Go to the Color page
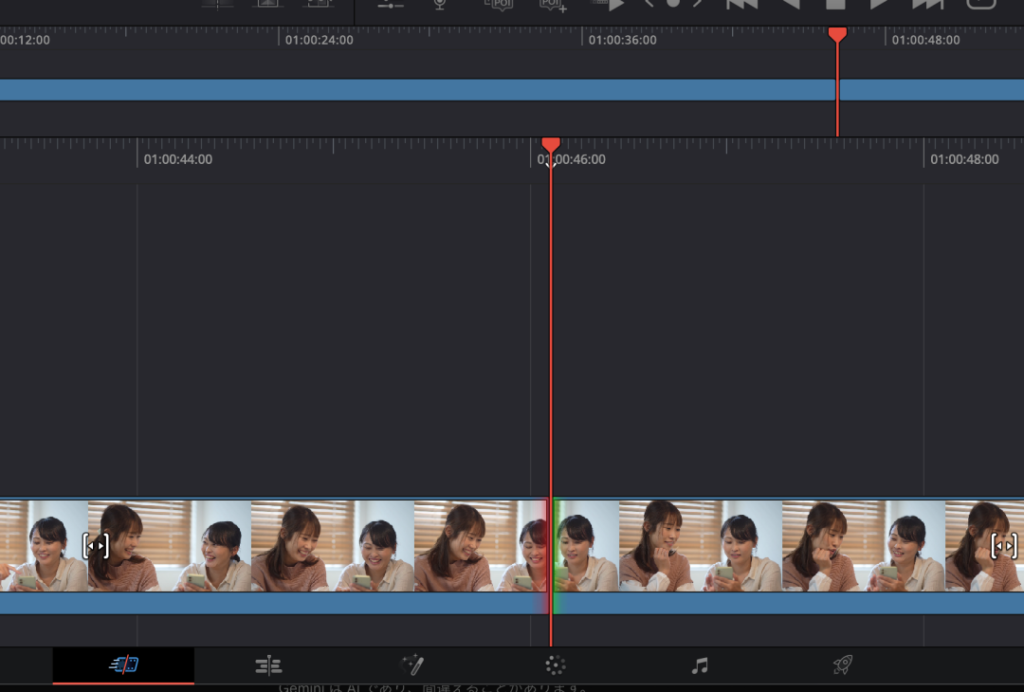The image size is (1024, 692). [556, 665]
